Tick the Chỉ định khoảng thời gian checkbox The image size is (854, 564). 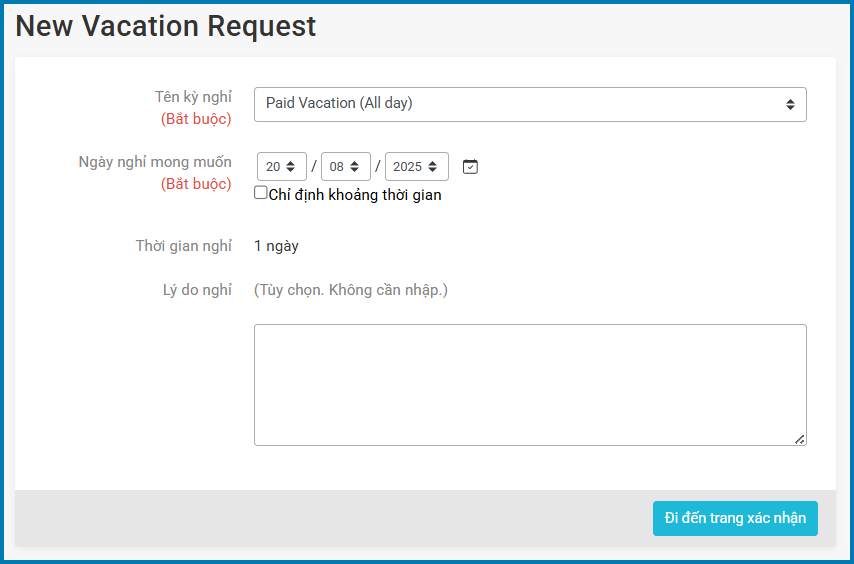261,193
